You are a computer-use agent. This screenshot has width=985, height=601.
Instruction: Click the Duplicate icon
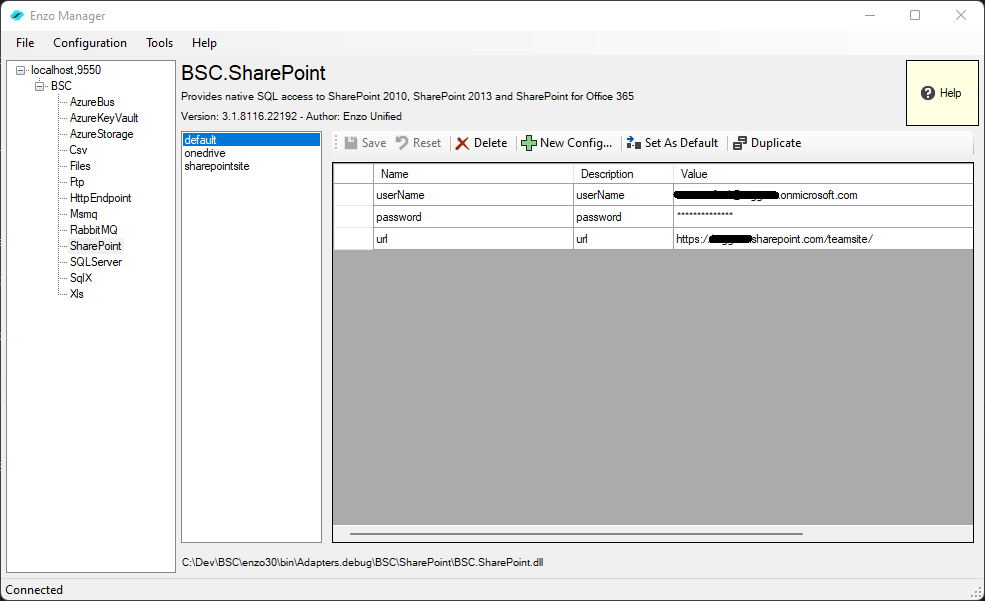pos(740,143)
